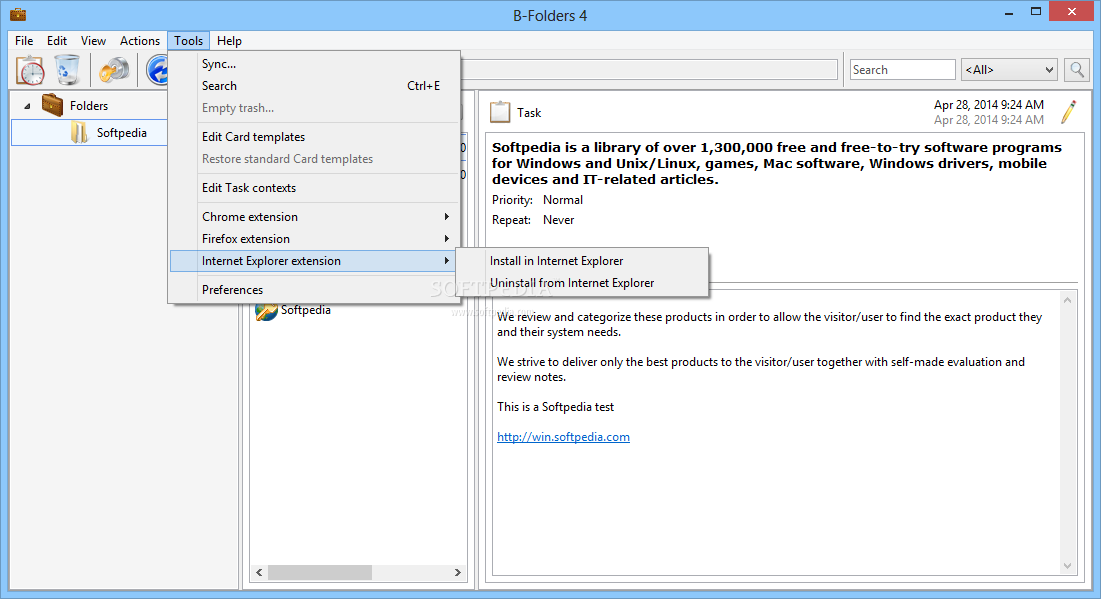This screenshot has width=1101, height=599.
Task: Click the list horizontal scrollbar thumb
Action: coord(319,572)
